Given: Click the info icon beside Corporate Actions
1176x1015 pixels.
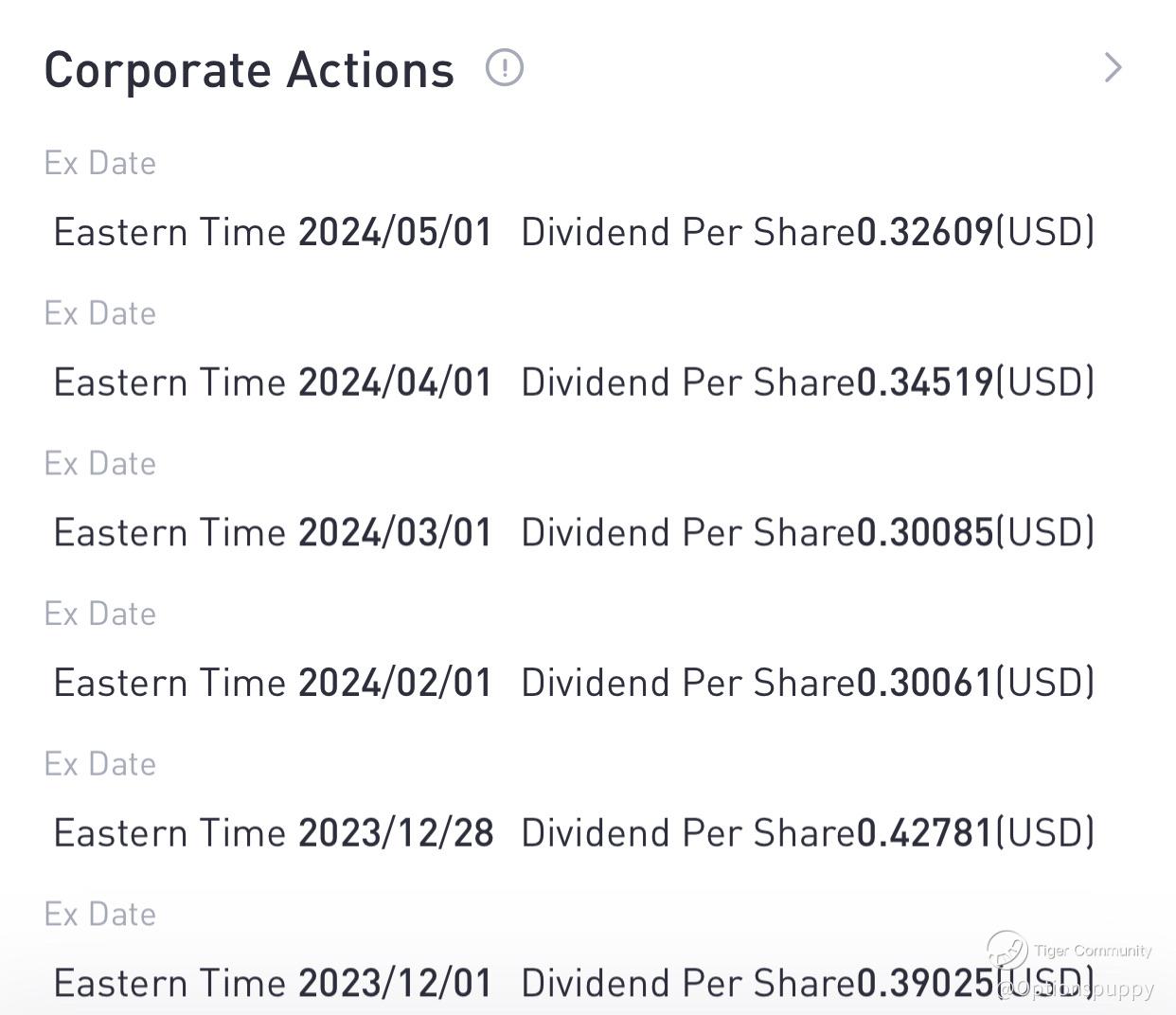Looking at the screenshot, I should 504,68.
